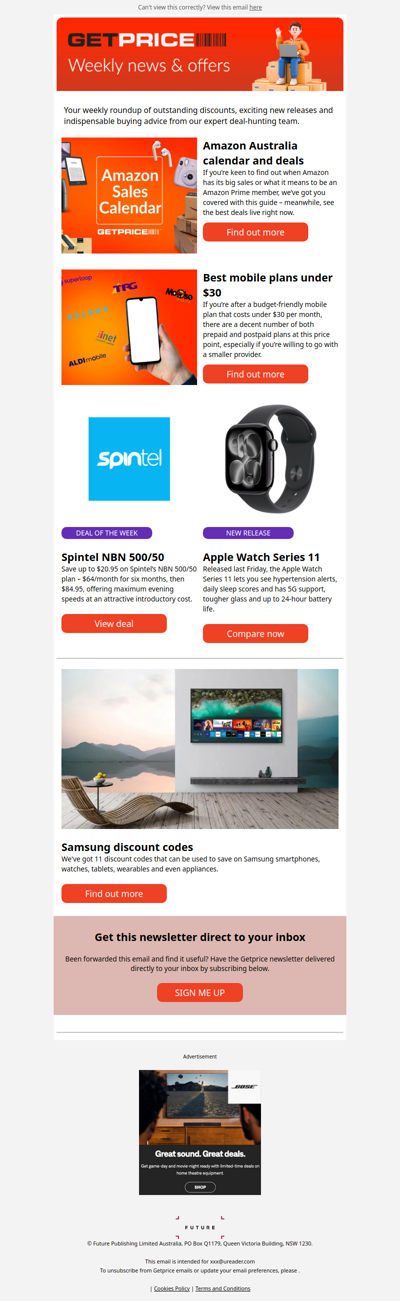
Task: Select the NEW RELEASE badge
Action: [x=248, y=533]
